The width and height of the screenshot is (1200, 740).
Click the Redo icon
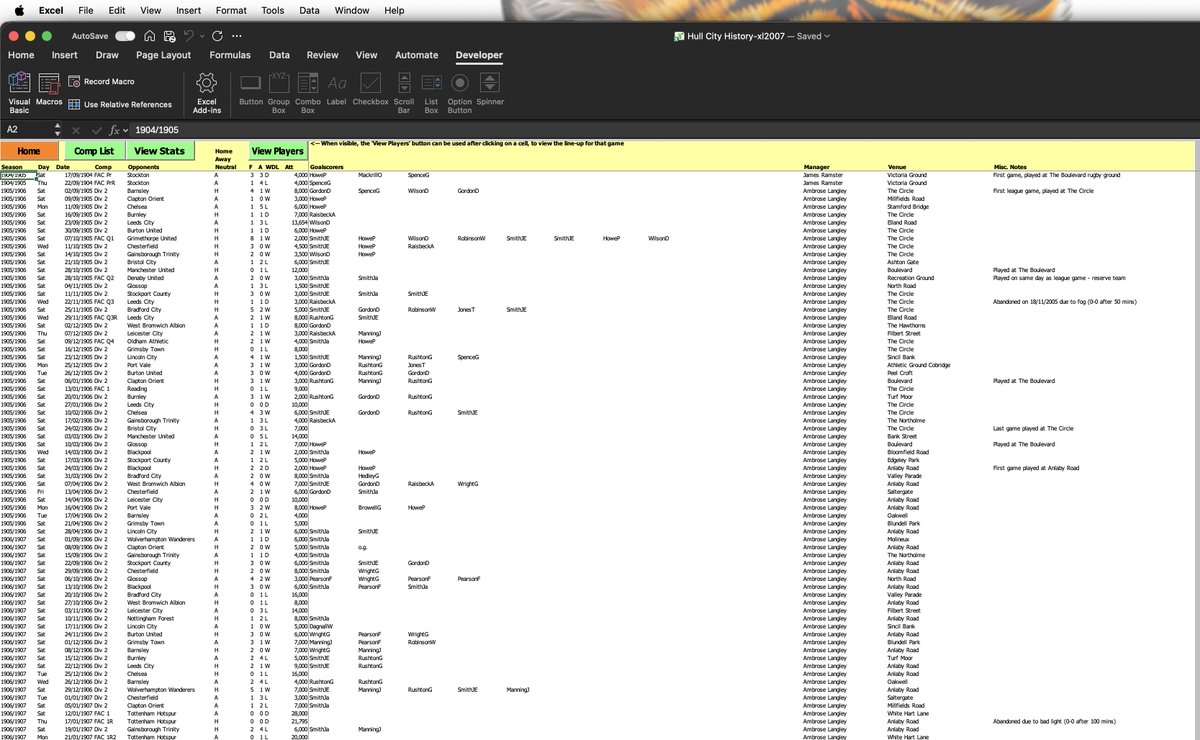point(217,36)
